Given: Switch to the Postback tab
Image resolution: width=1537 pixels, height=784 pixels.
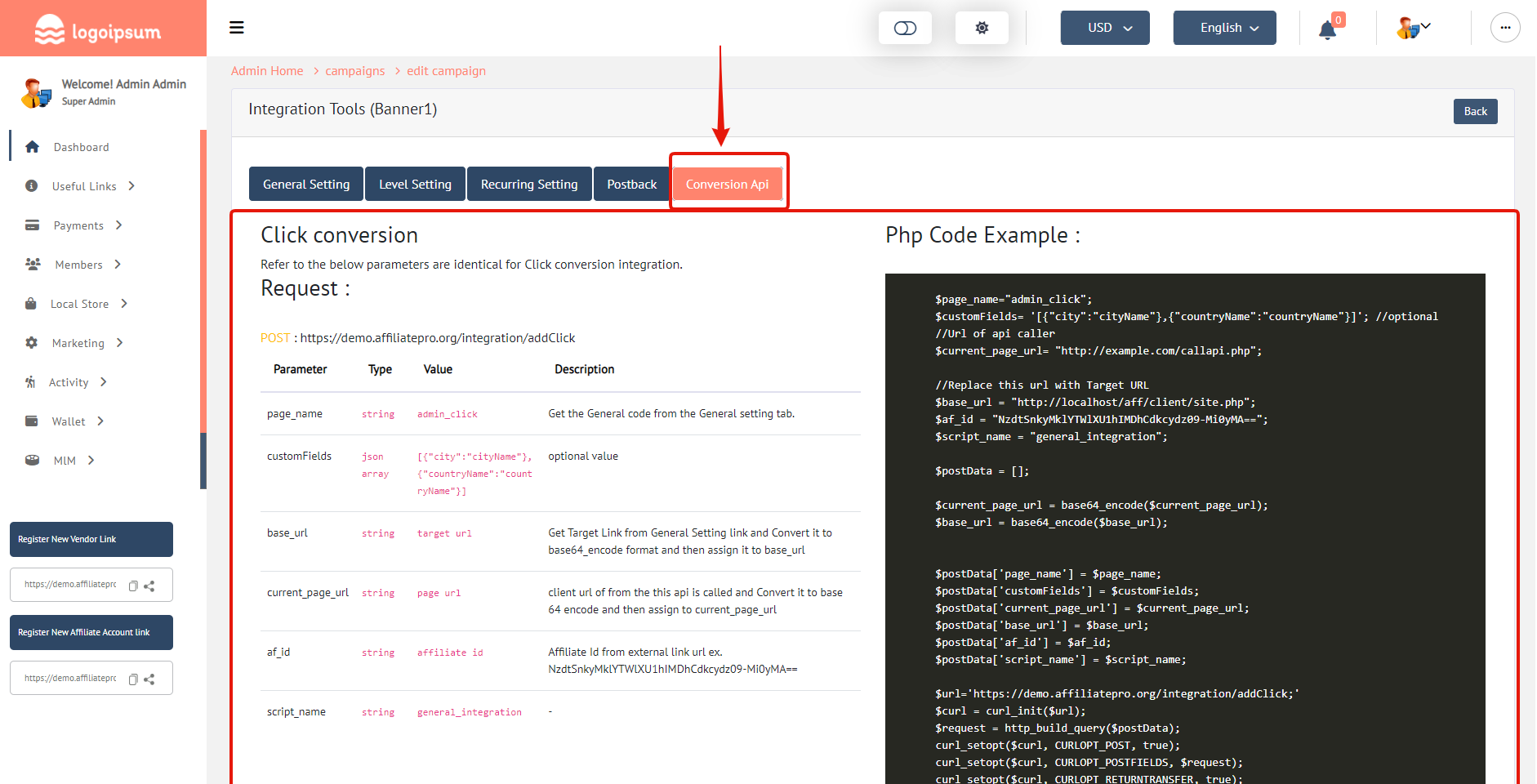Looking at the screenshot, I should (631, 184).
